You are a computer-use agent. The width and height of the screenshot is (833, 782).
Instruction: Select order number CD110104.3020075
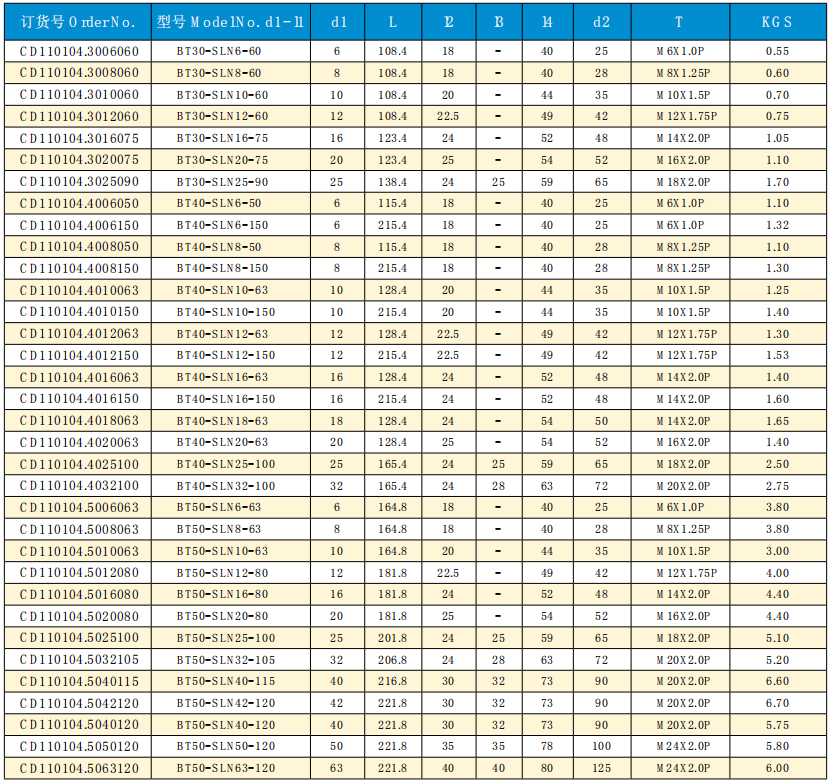(79, 160)
